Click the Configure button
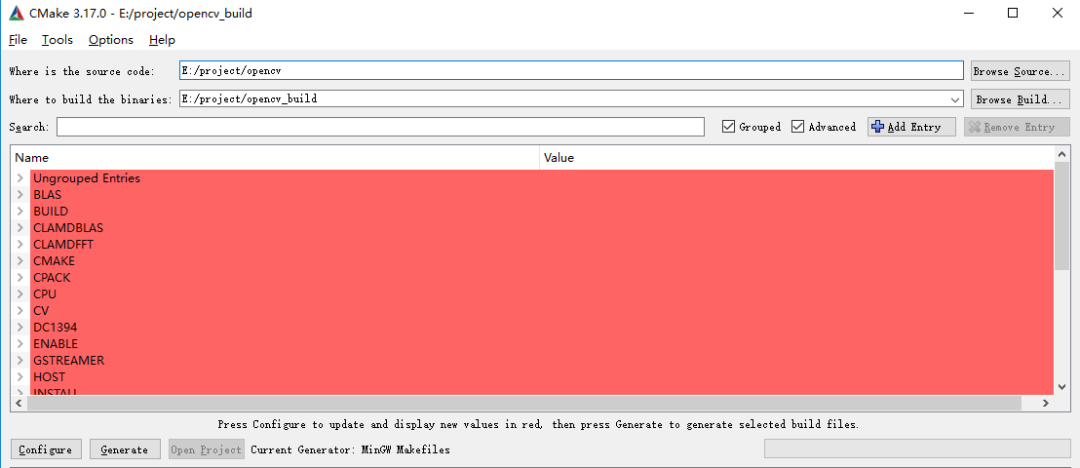The width and height of the screenshot is (1080, 468). point(45,449)
